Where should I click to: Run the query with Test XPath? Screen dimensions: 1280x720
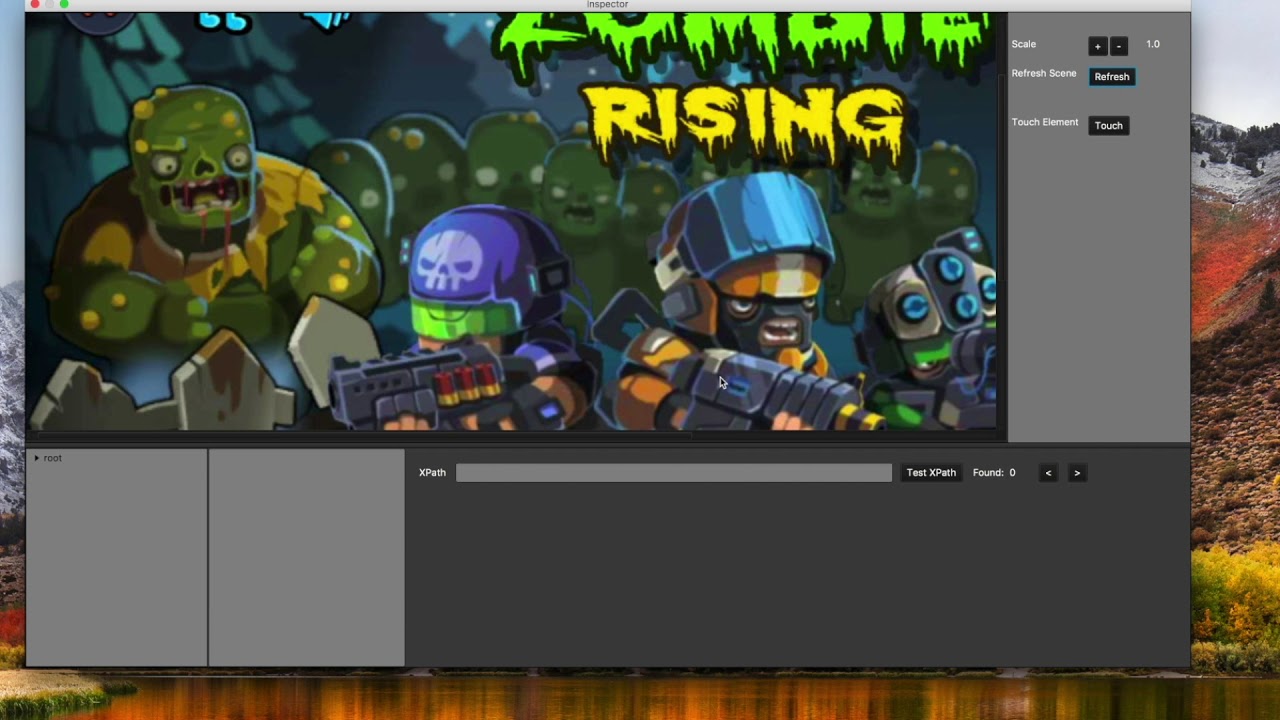point(930,472)
